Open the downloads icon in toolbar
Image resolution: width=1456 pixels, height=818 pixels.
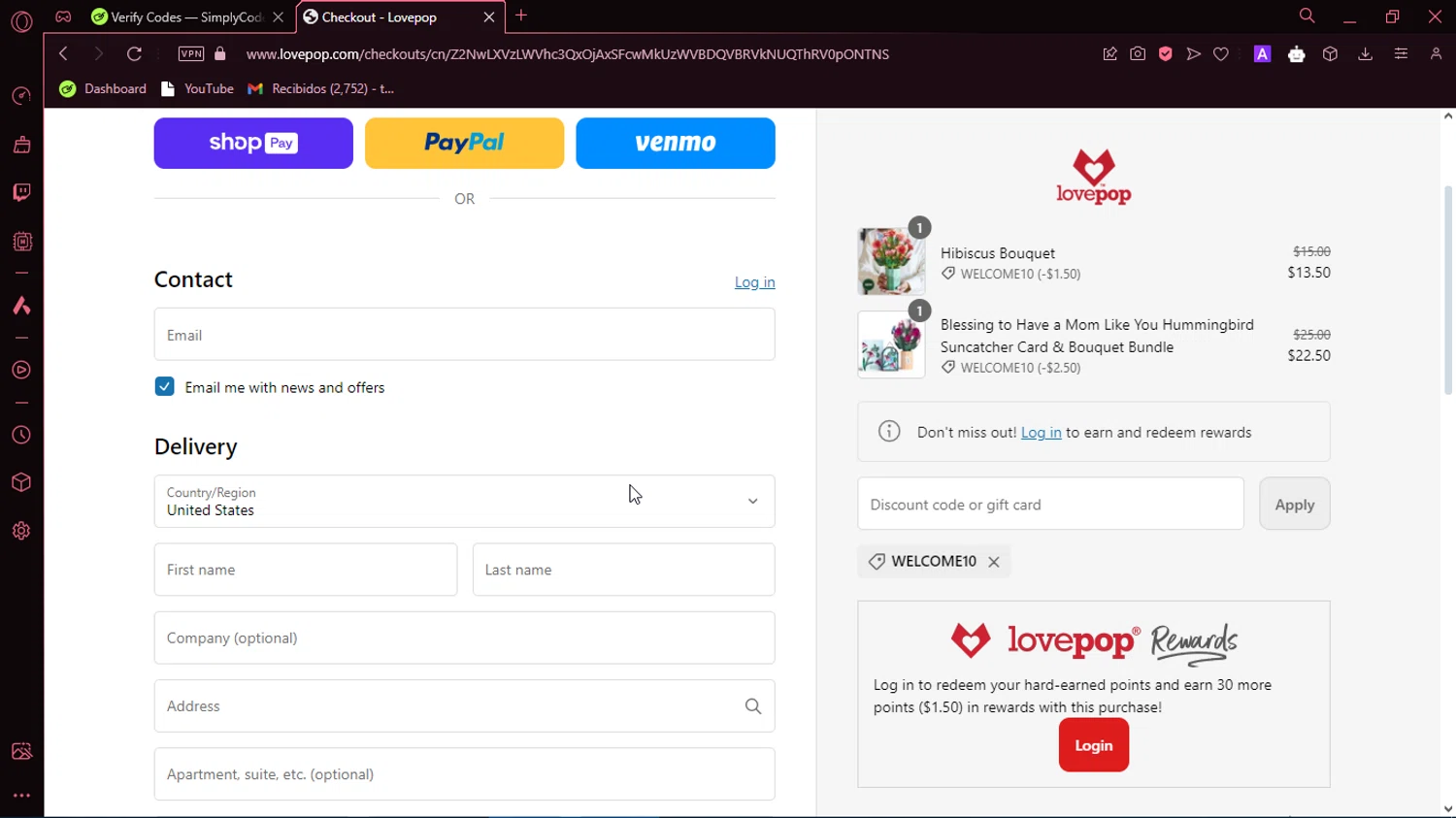1366,54
